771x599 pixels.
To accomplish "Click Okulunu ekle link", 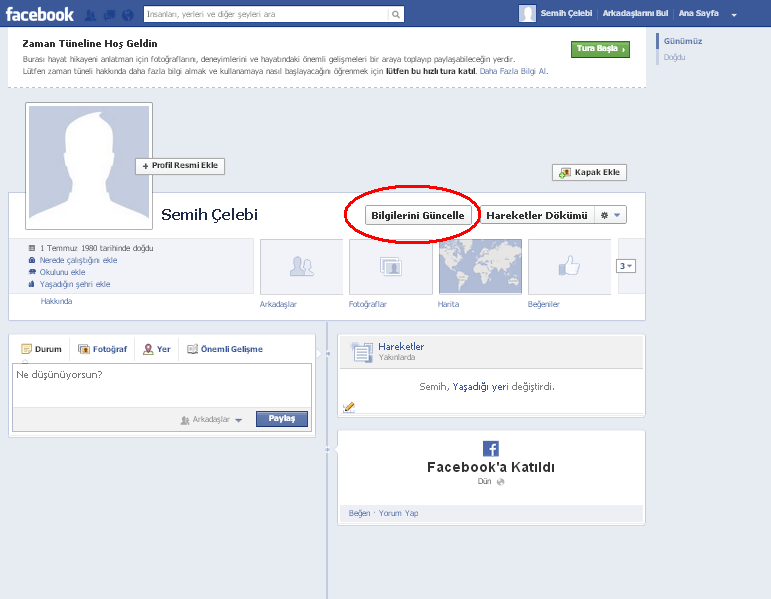I will click(x=62, y=272).
